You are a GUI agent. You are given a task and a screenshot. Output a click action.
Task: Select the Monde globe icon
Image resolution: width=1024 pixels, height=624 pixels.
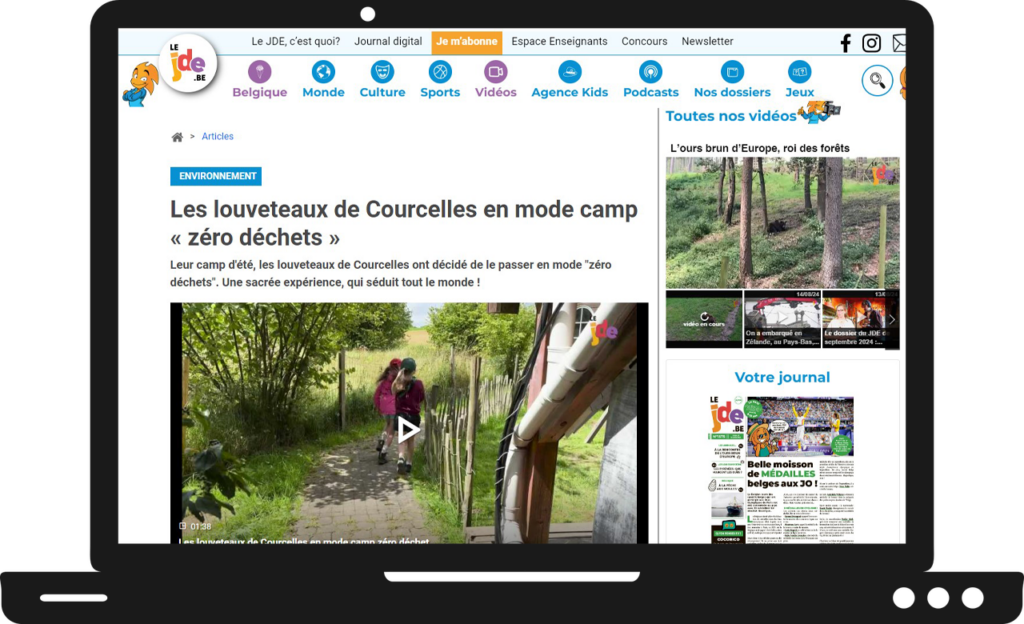(323, 71)
